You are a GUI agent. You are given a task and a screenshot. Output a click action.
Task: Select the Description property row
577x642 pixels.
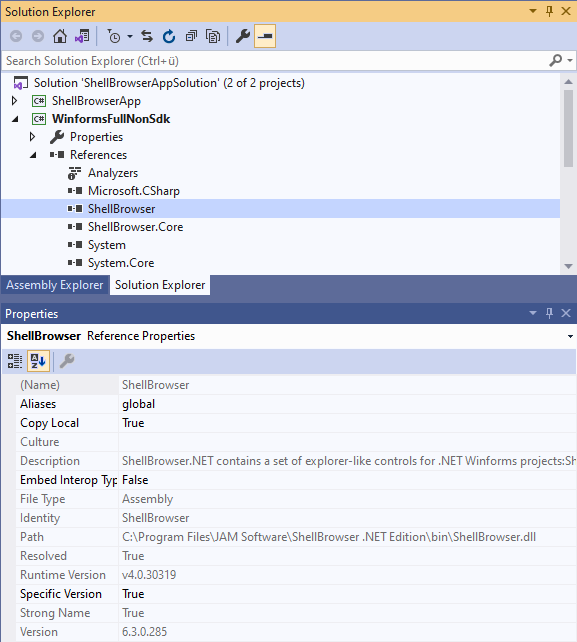[x=296, y=461]
